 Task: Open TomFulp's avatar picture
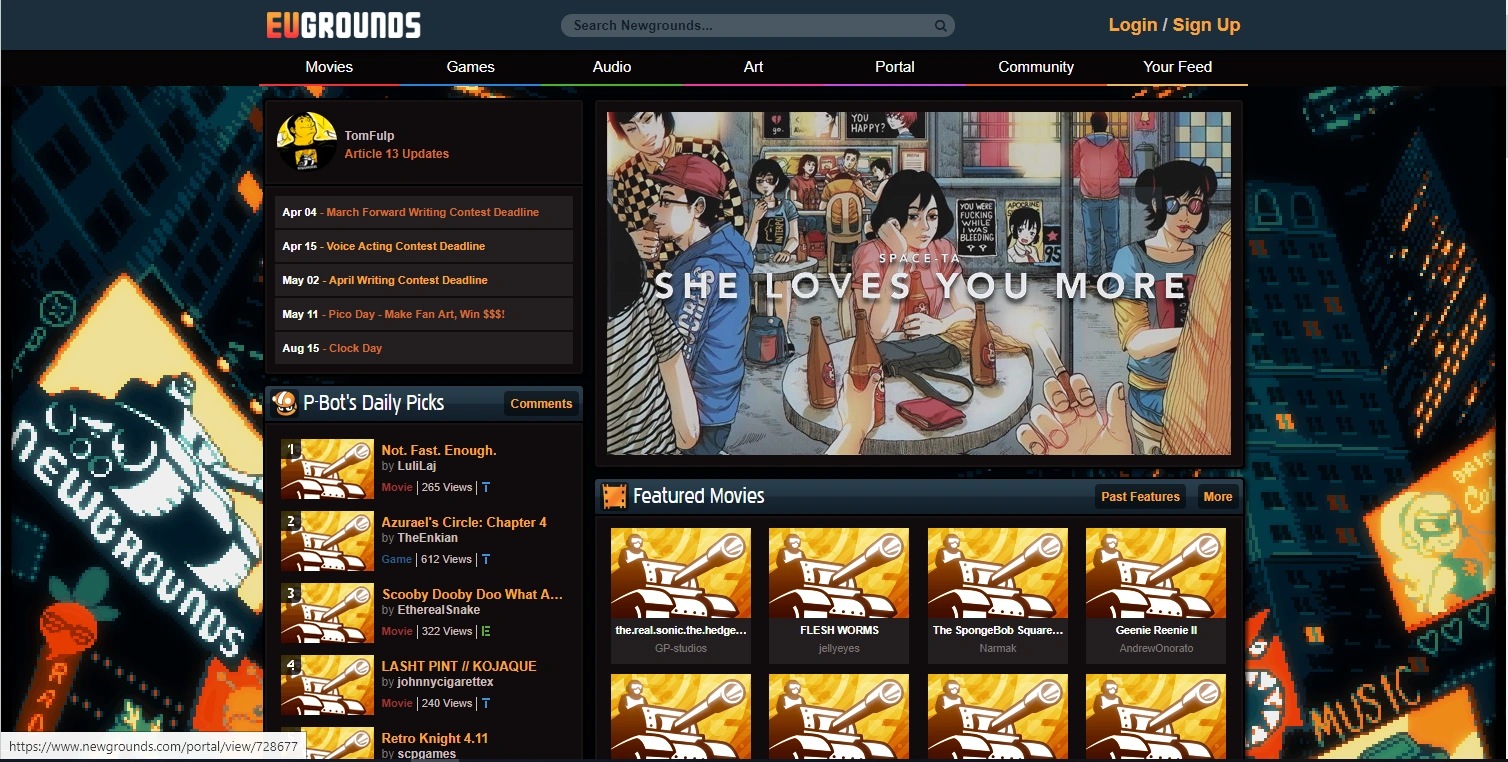point(306,142)
